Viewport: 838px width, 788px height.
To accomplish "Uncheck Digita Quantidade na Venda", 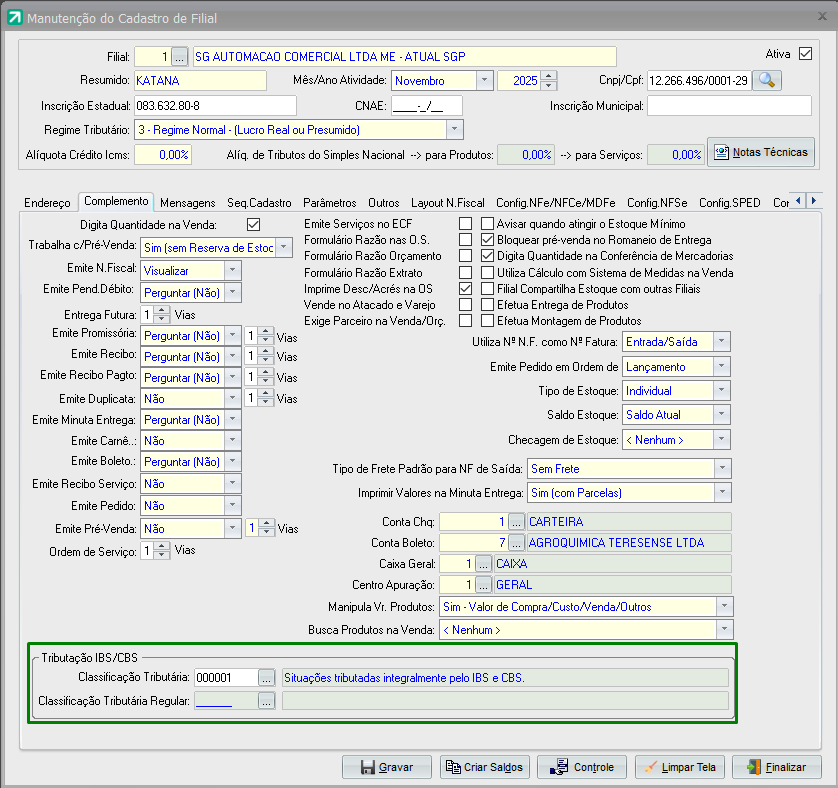I will click(x=253, y=224).
